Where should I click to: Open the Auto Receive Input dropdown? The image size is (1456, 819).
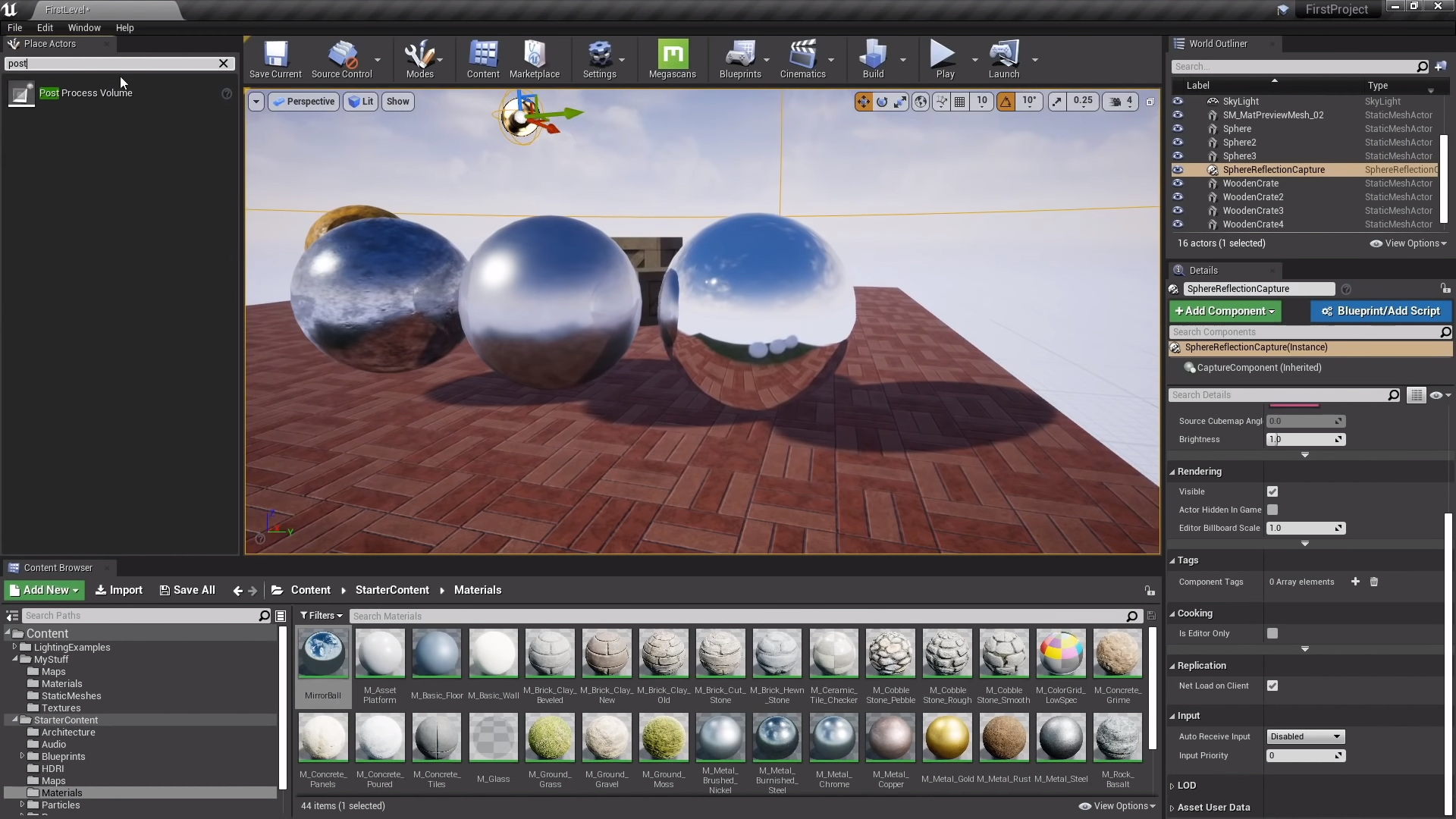[x=1305, y=736]
